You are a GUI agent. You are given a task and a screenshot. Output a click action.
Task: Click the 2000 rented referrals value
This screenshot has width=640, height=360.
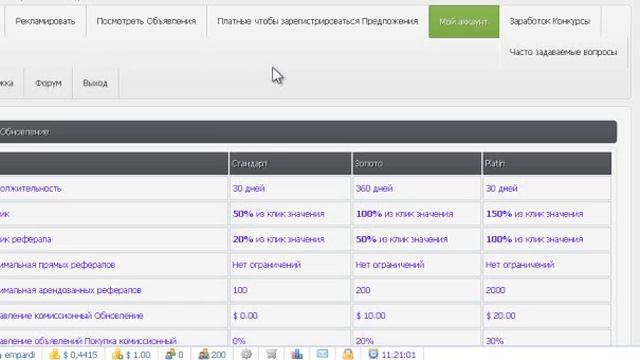point(495,290)
